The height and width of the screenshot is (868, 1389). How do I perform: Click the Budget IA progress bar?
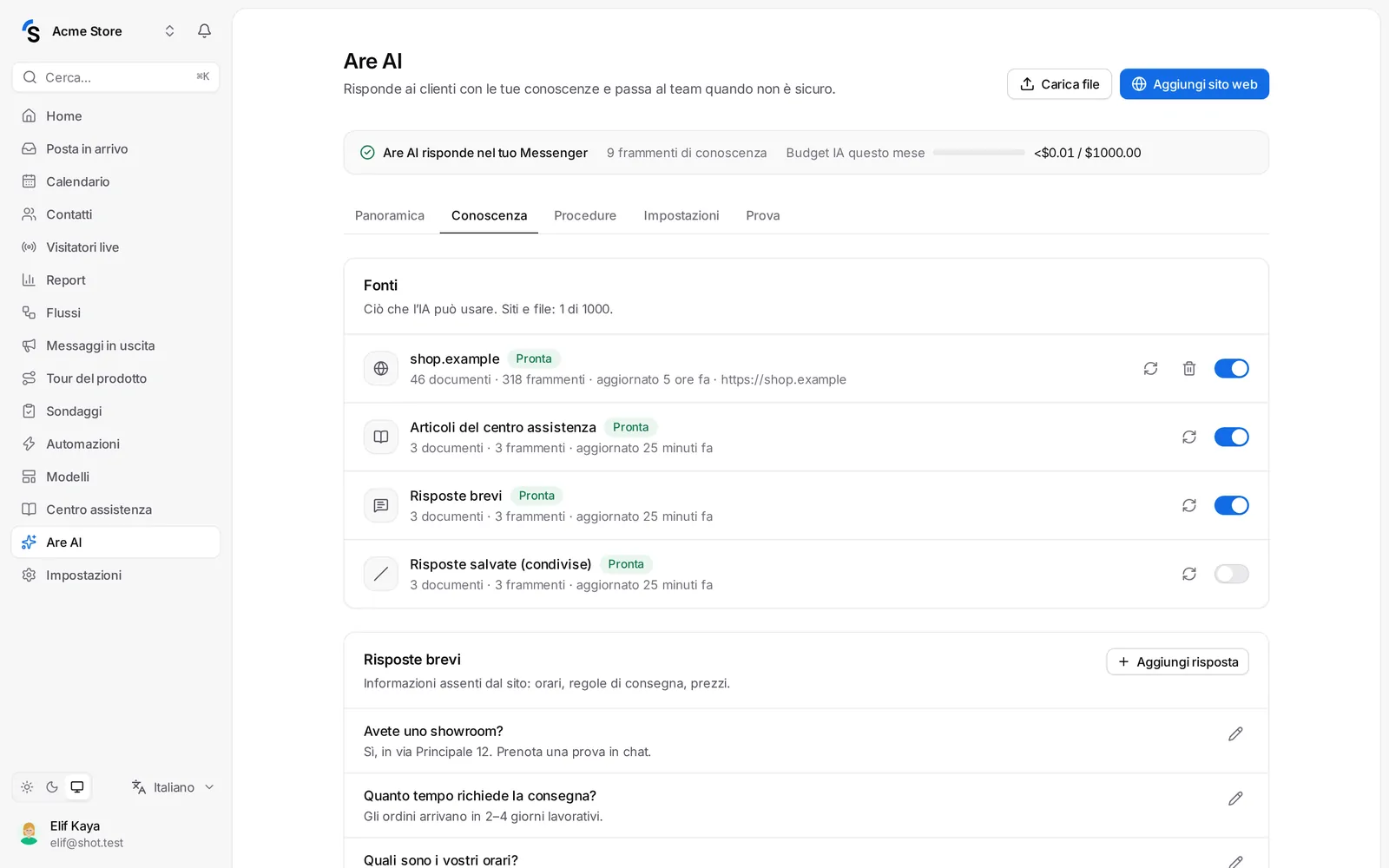[978, 153]
